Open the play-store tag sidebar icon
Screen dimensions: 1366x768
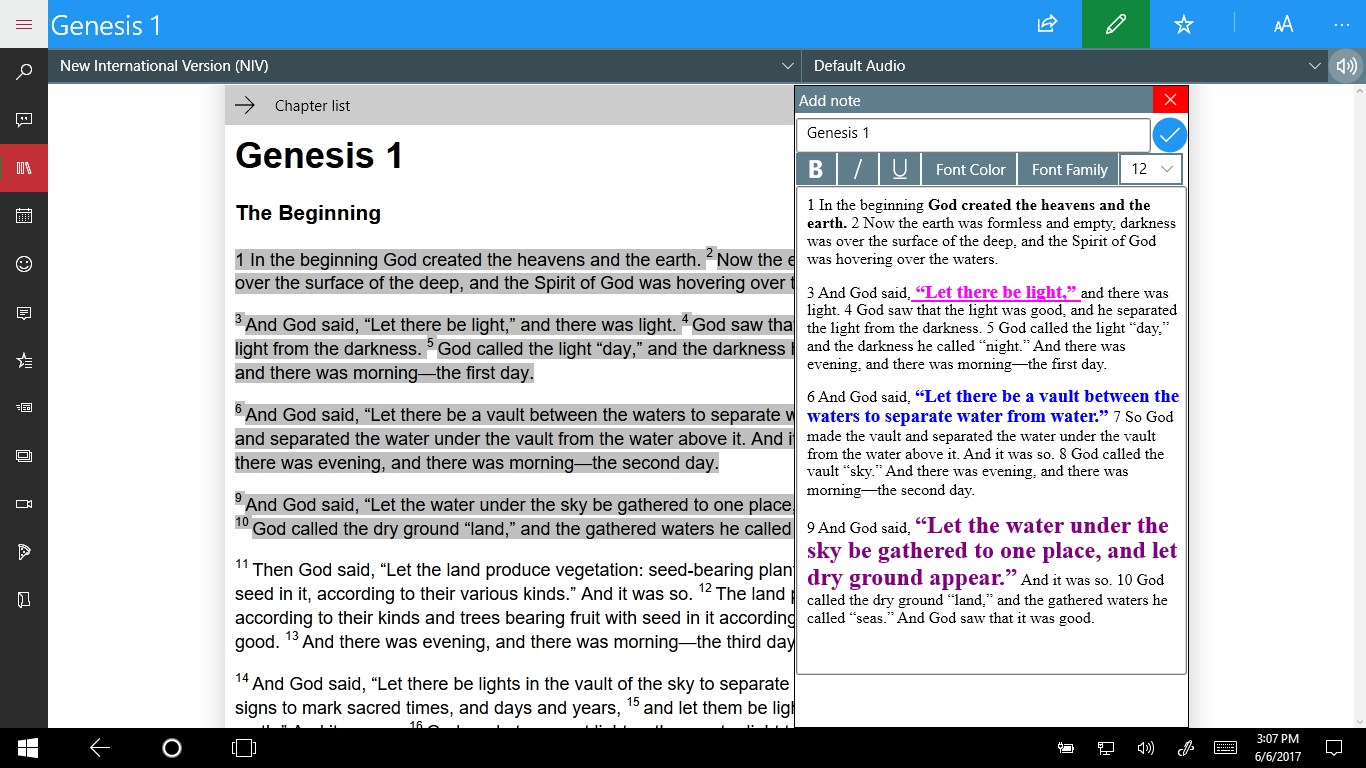click(24, 552)
